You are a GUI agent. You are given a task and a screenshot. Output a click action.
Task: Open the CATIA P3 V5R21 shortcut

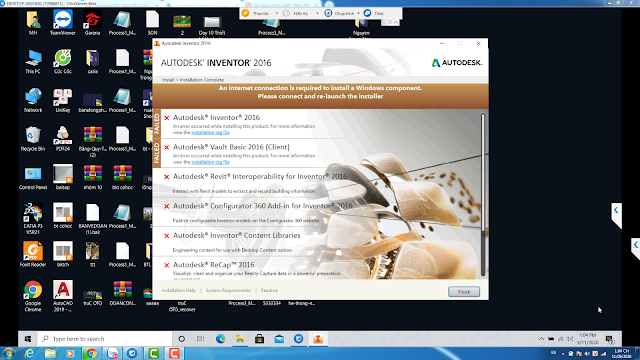pyautogui.click(x=33, y=218)
